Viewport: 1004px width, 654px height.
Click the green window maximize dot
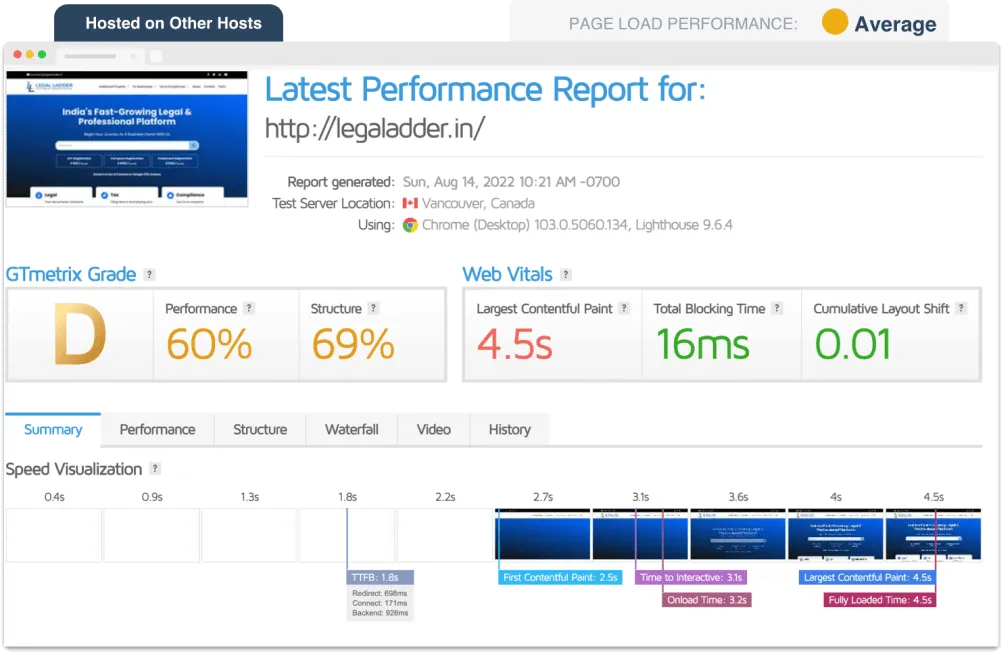pyautogui.click(x=42, y=54)
